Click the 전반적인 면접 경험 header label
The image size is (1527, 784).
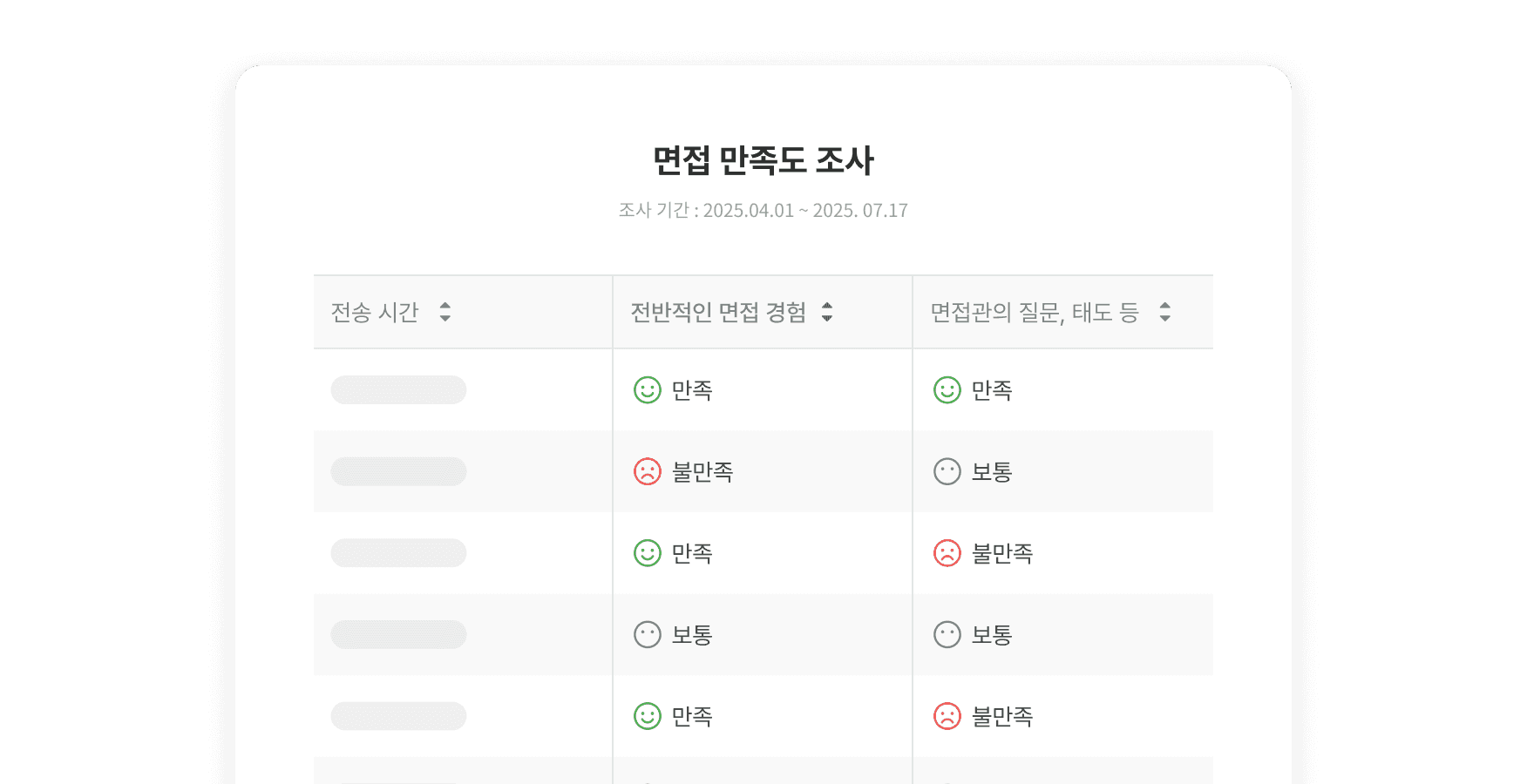pyautogui.click(x=718, y=312)
